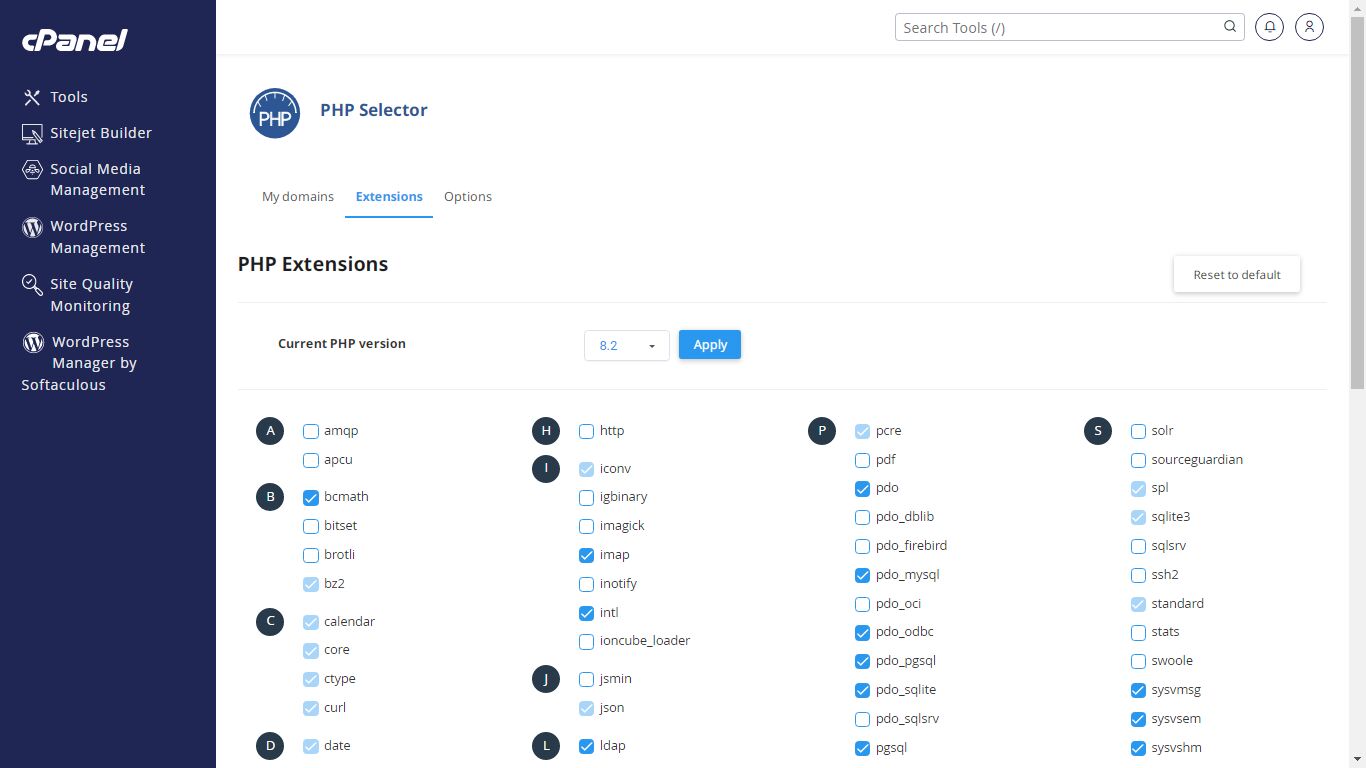
Task: Switch to the Options tab
Action: (468, 196)
